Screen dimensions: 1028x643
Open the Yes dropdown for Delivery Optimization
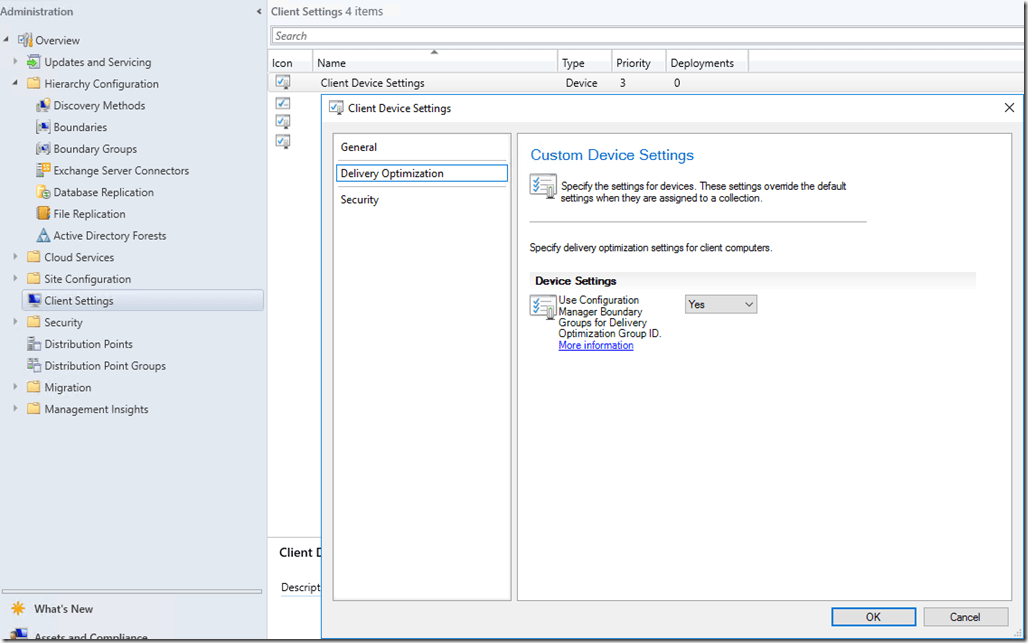point(720,304)
